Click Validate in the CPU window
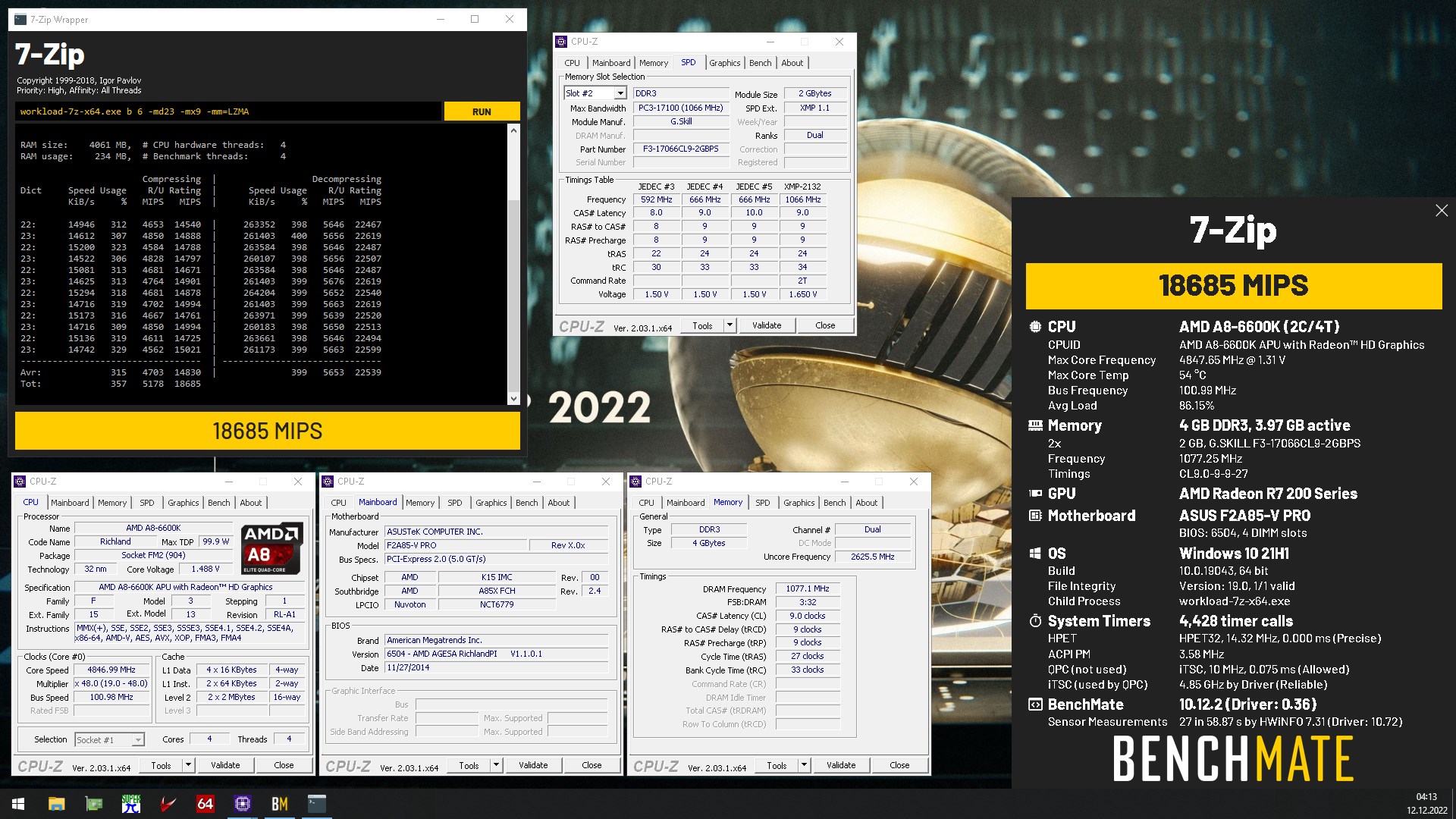Image resolution: width=1456 pixels, height=819 pixels. 225,765
